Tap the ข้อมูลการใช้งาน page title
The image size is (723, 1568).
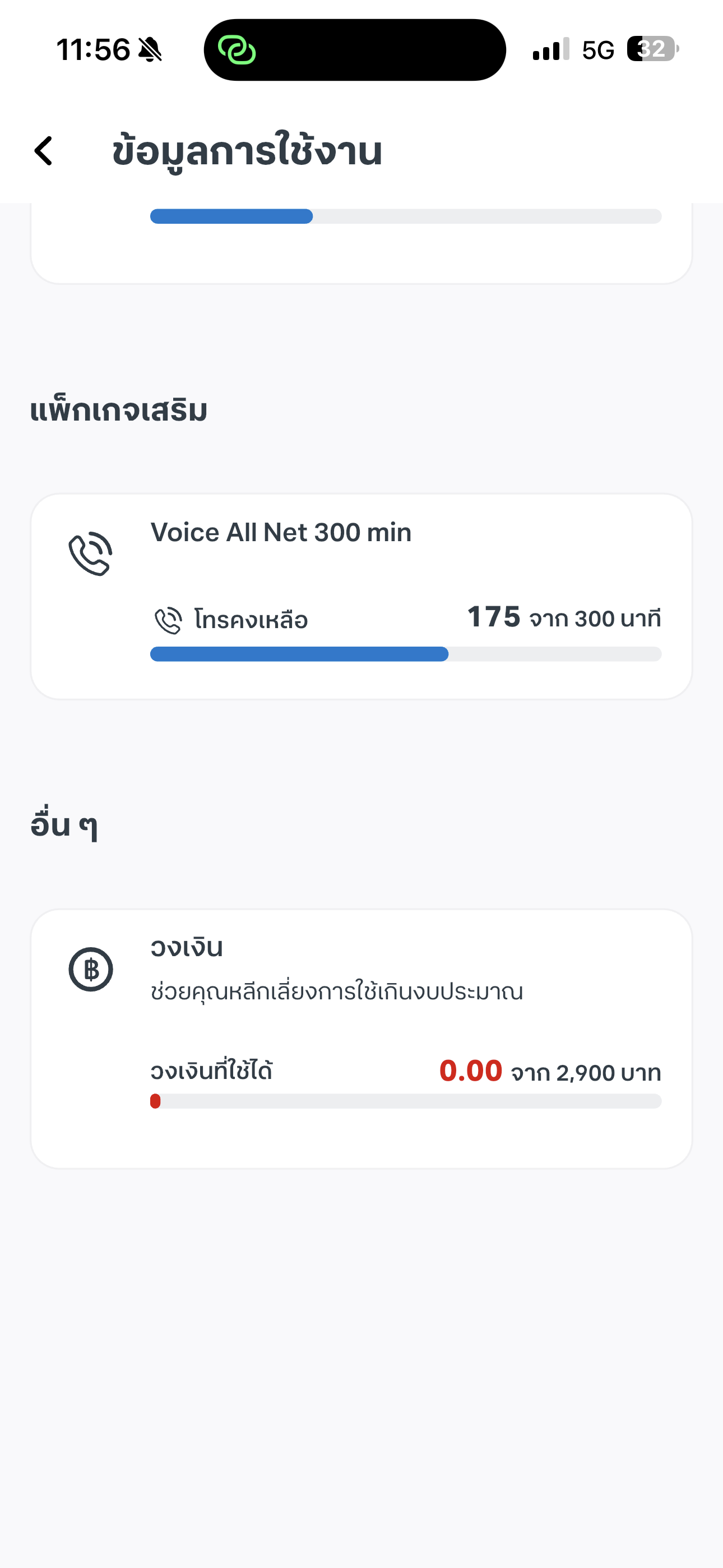247,151
